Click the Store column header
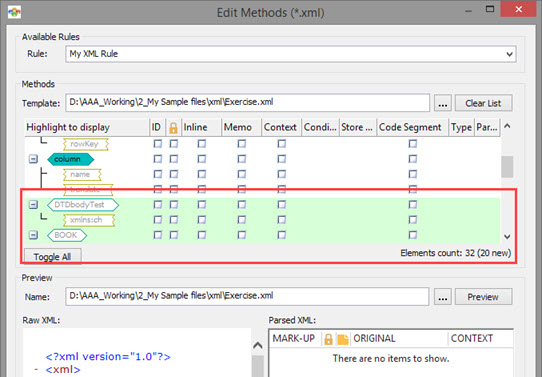This screenshot has width=542, height=377. pos(358,128)
